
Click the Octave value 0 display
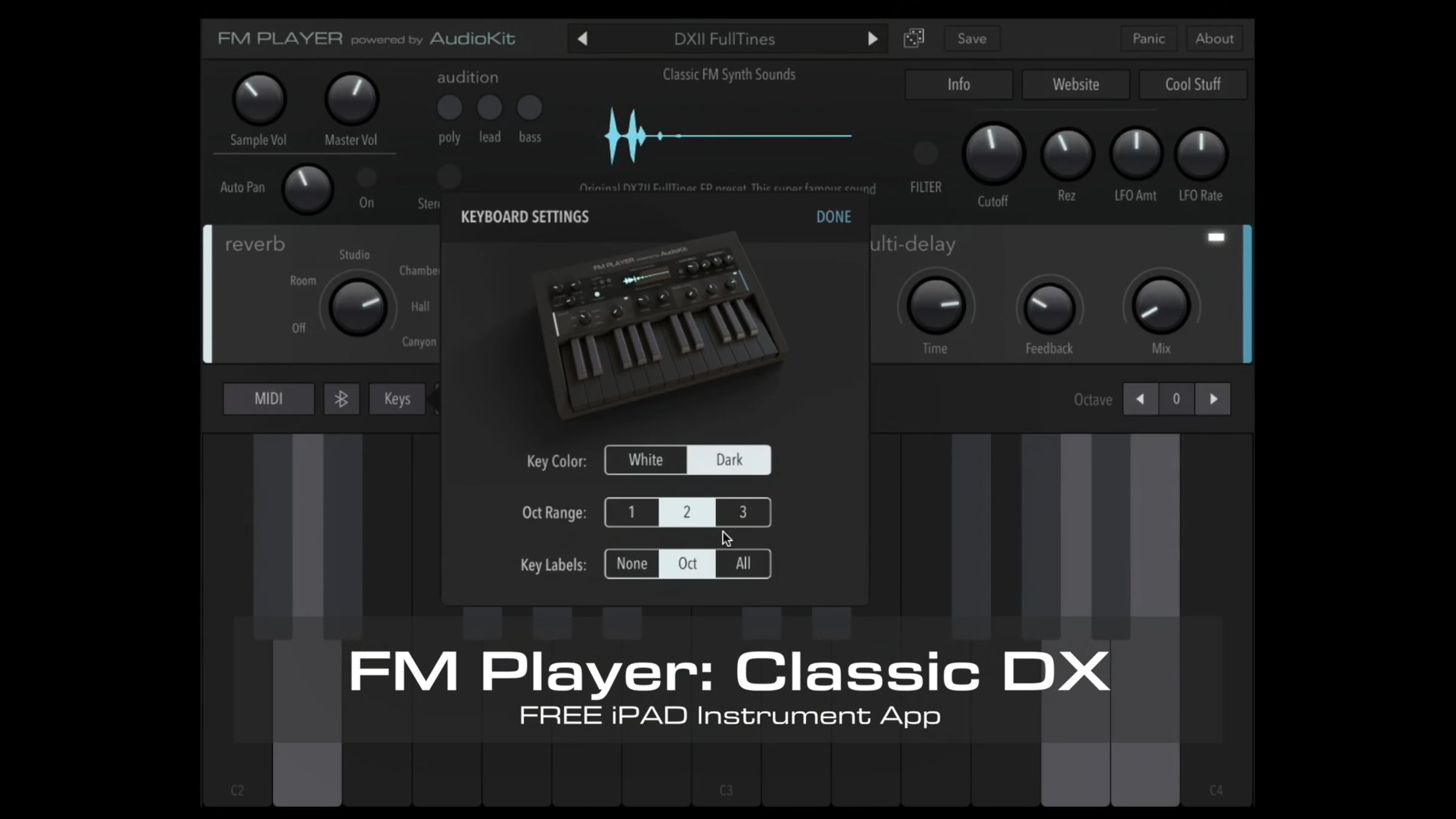[1176, 399]
